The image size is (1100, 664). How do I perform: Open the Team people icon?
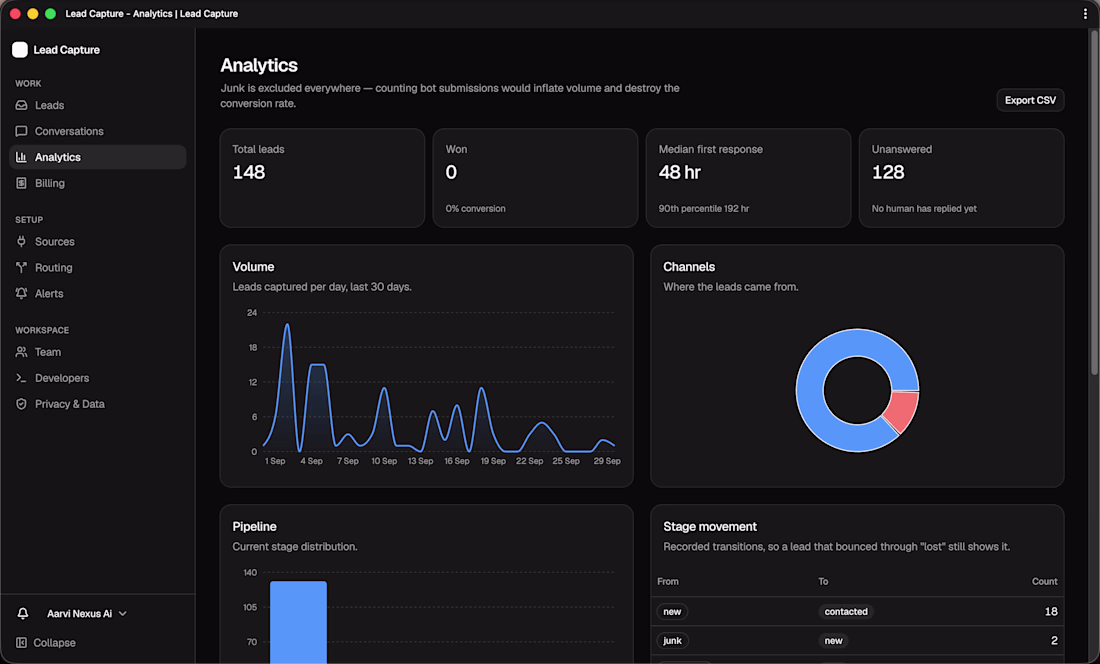click(x=22, y=352)
